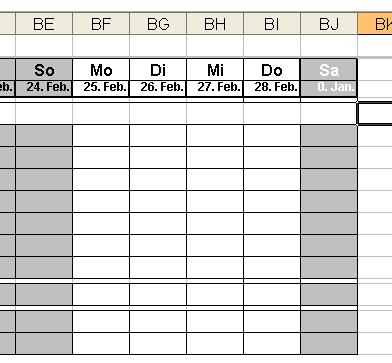Select the '0. Jan.' date cell

click(329, 88)
